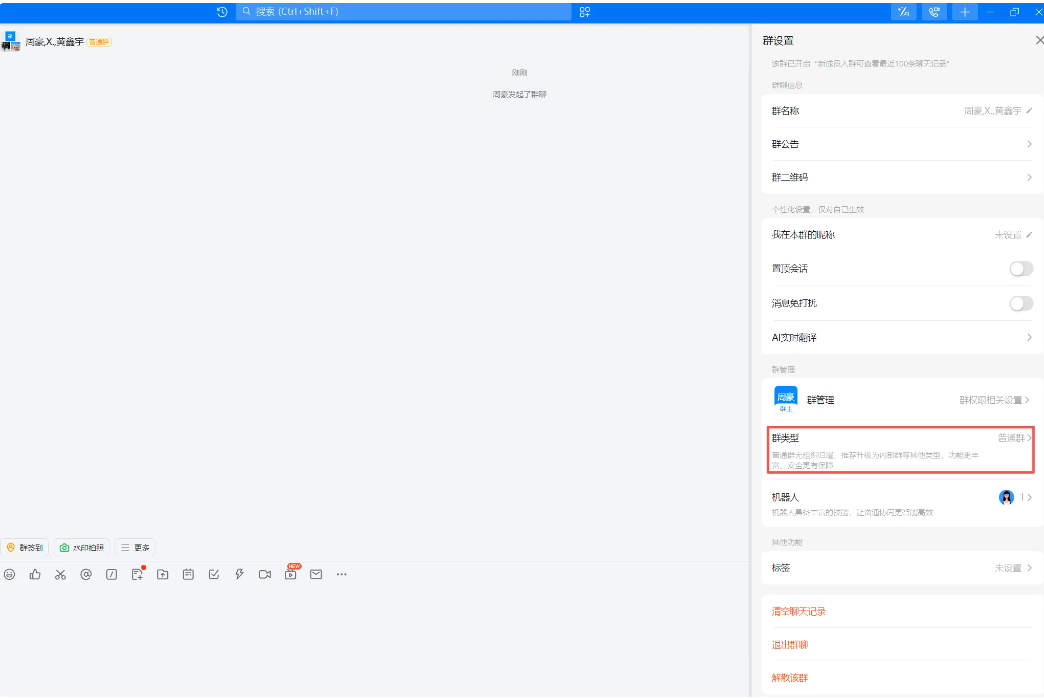
Task: Click 解散该群 to disband group
Action: (x=790, y=678)
